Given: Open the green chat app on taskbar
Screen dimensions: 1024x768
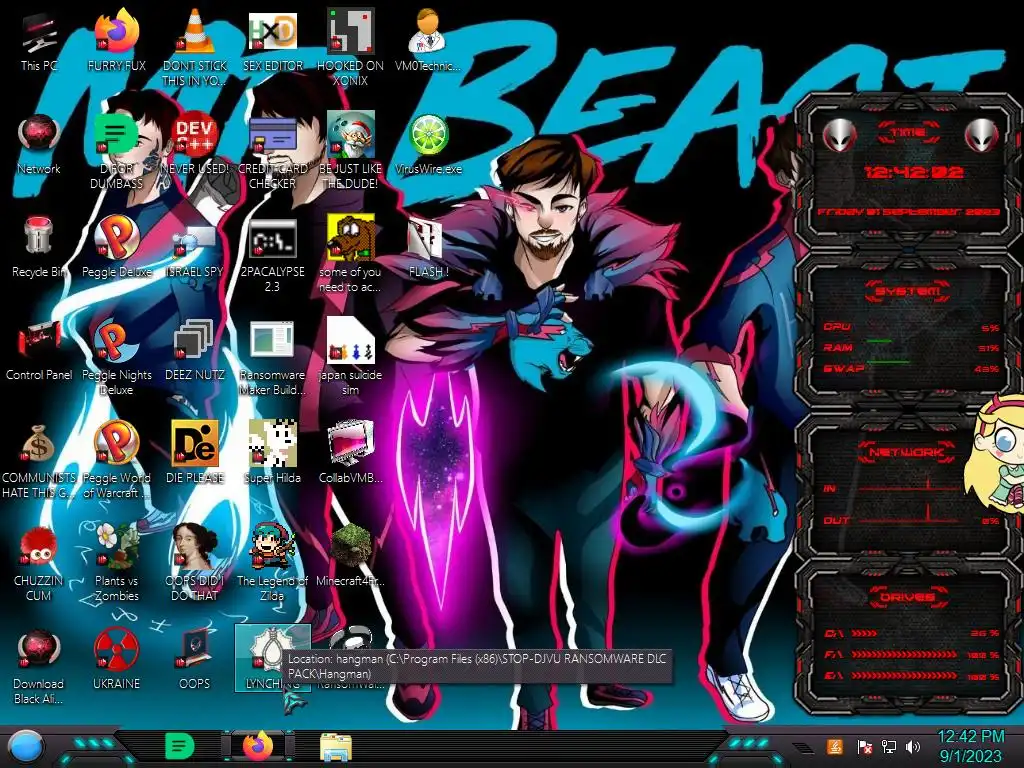Looking at the screenshot, I should pyautogui.click(x=180, y=746).
